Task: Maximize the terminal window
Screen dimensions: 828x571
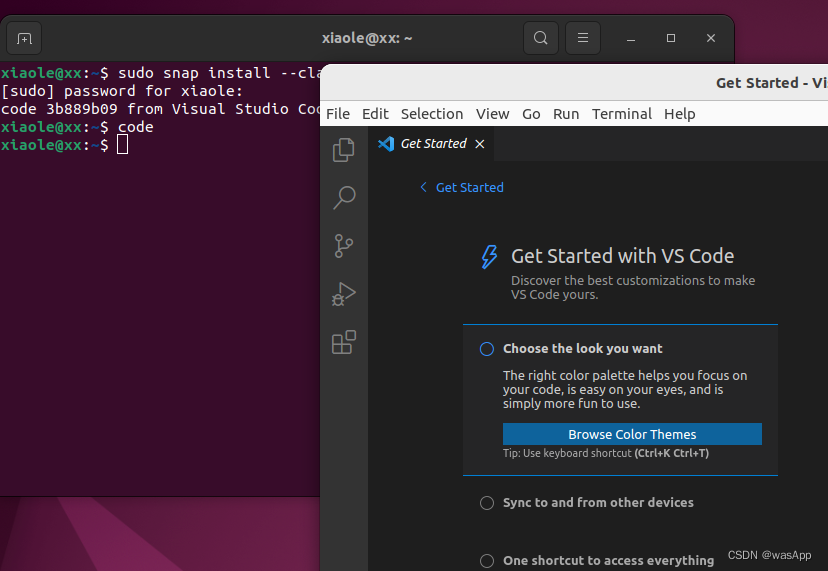Action: (x=671, y=38)
